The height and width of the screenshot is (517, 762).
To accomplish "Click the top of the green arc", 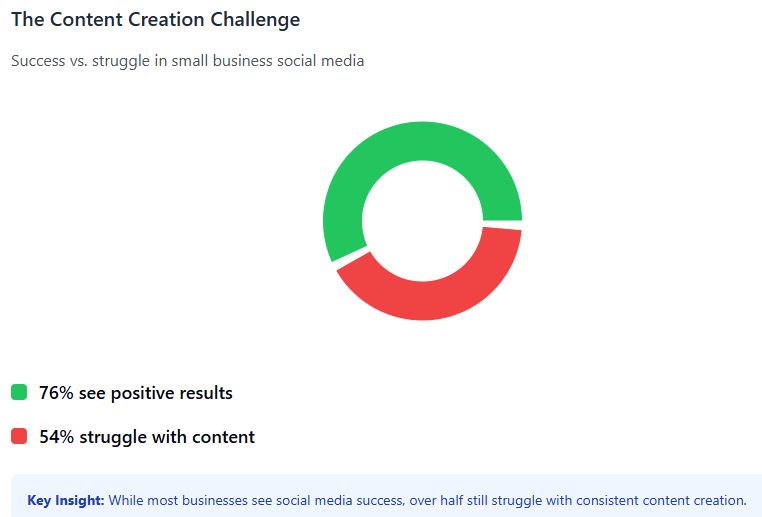I will 422,141.
